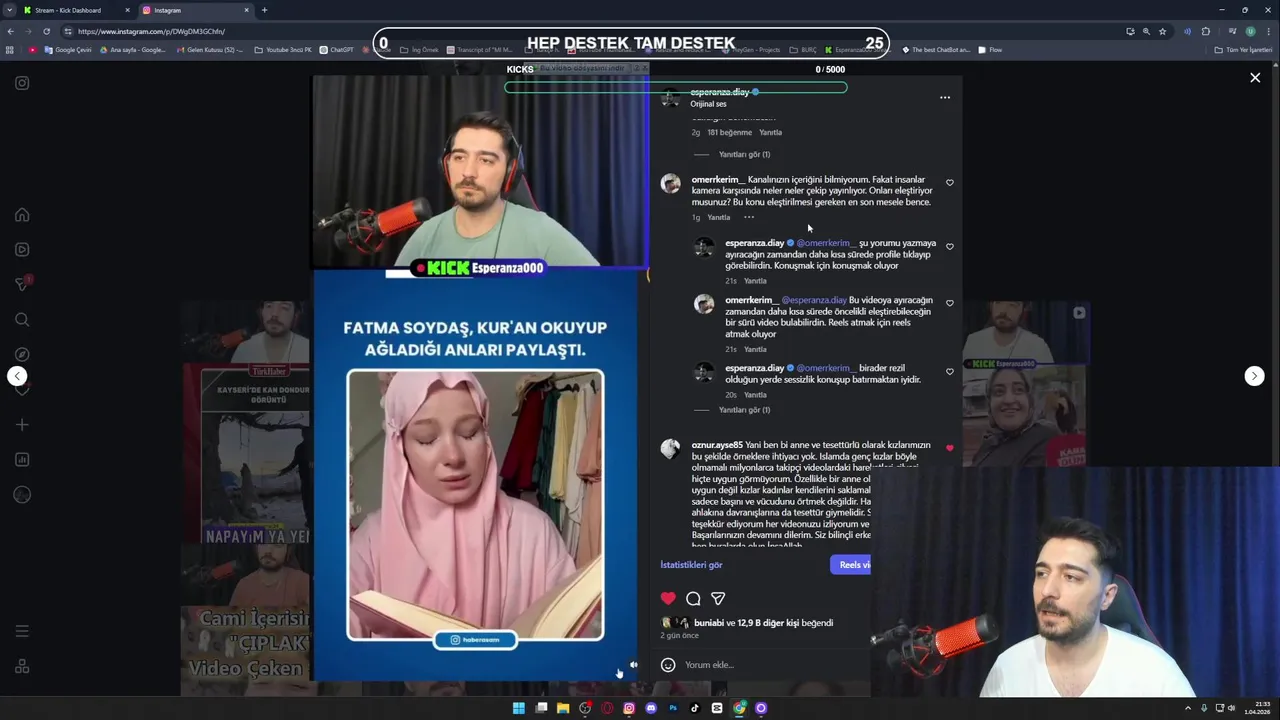Open Instagram Home from the sidebar
The image size is (1280, 720).
pyautogui.click(x=22, y=215)
